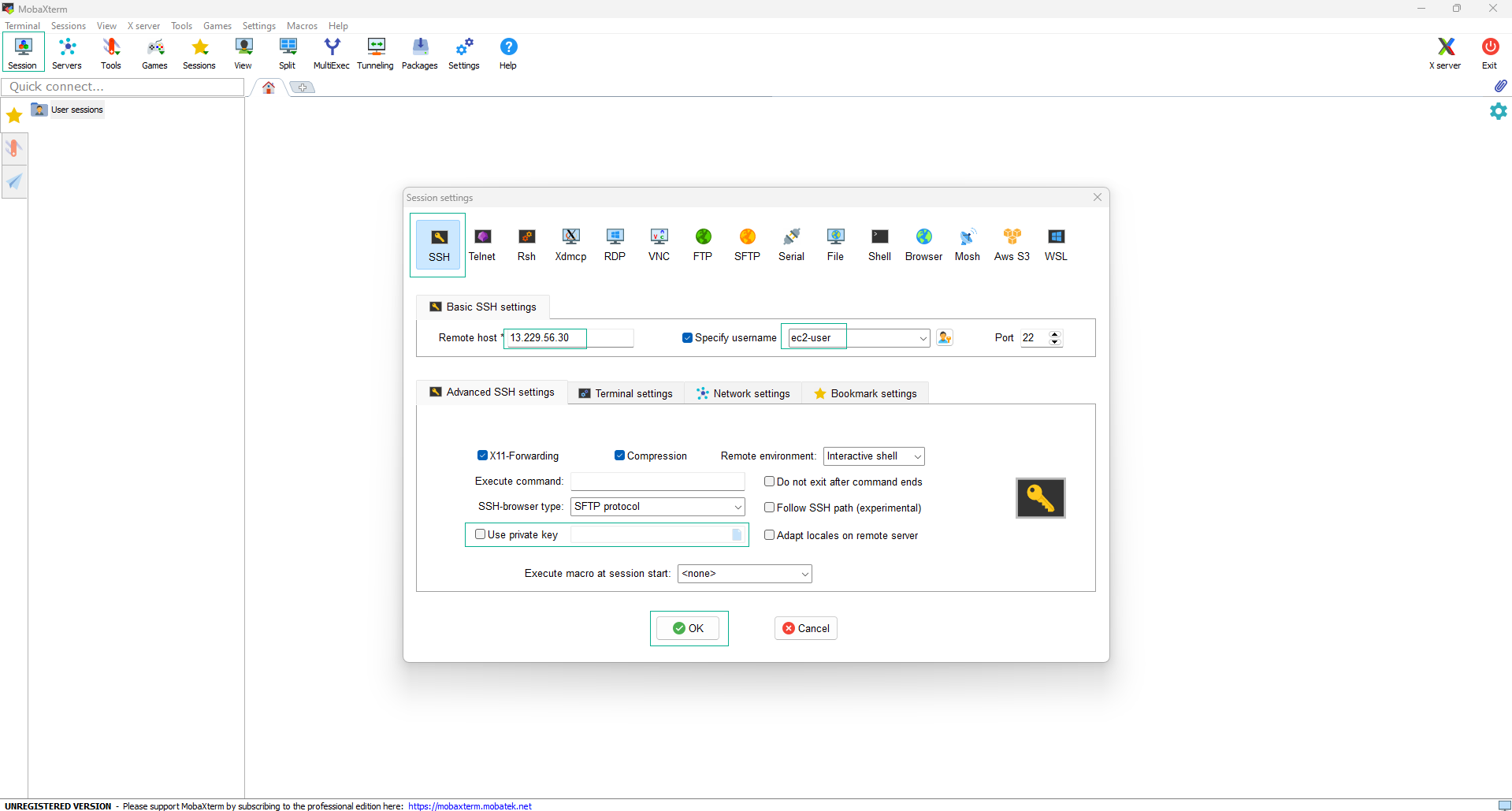This screenshot has width=1512, height=811.
Task: Open the View toolbar icon
Action: click(x=243, y=53)
